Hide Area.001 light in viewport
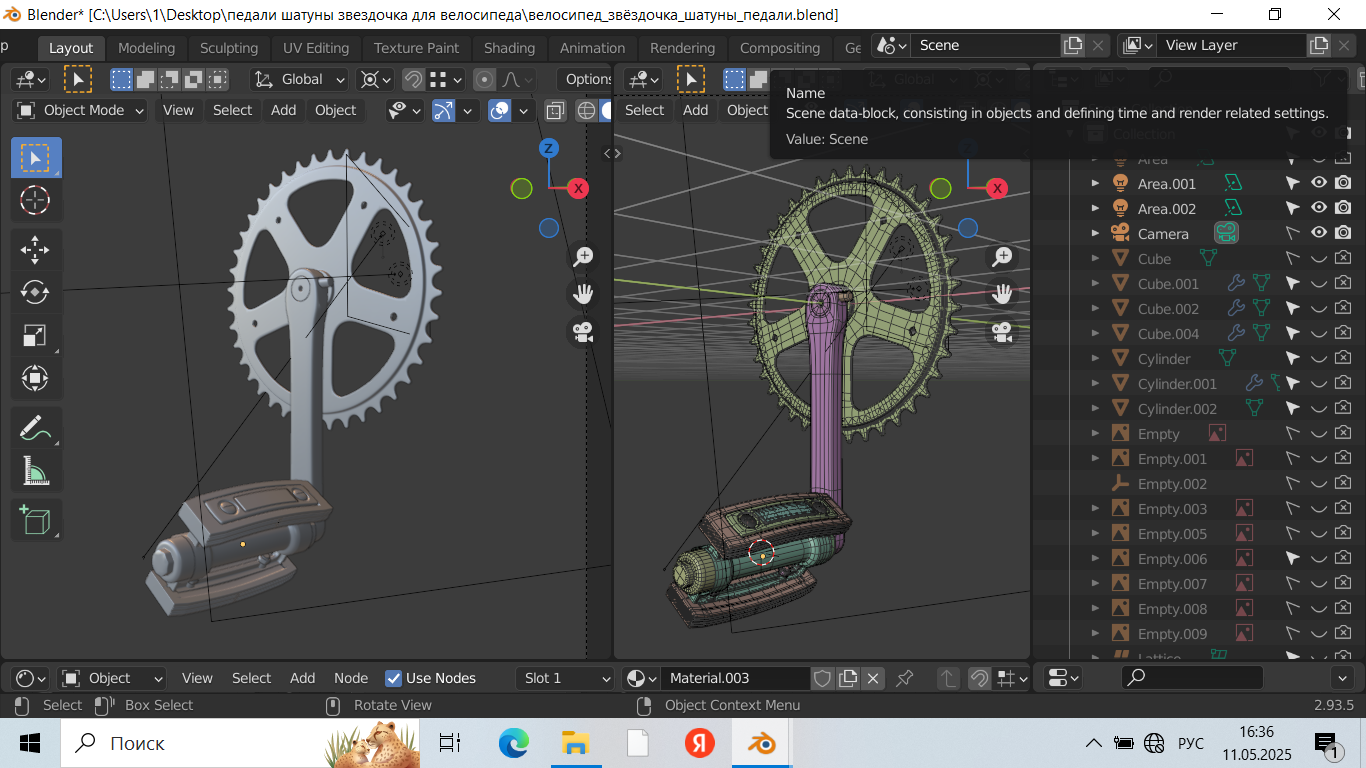This screenshot has width=1366, height=768. click(x=1319, y=183)
